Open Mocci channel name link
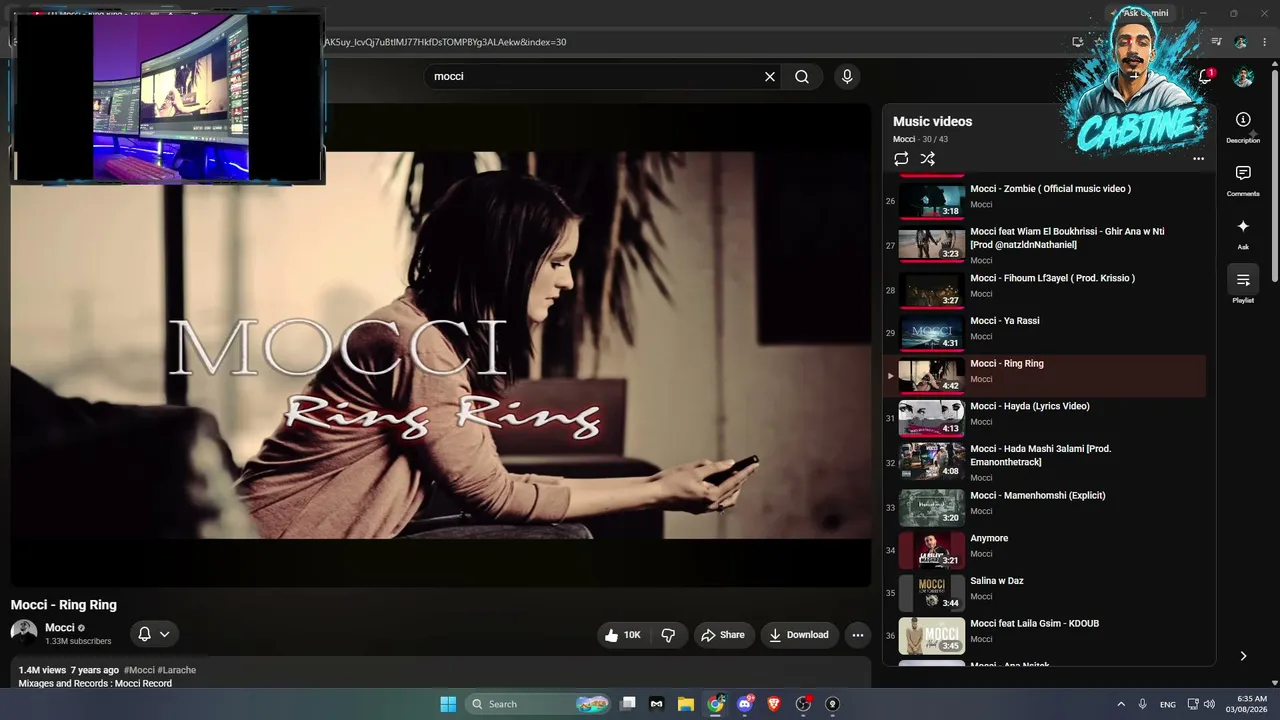Screen dimensions: 1280x720 [60, 628]
